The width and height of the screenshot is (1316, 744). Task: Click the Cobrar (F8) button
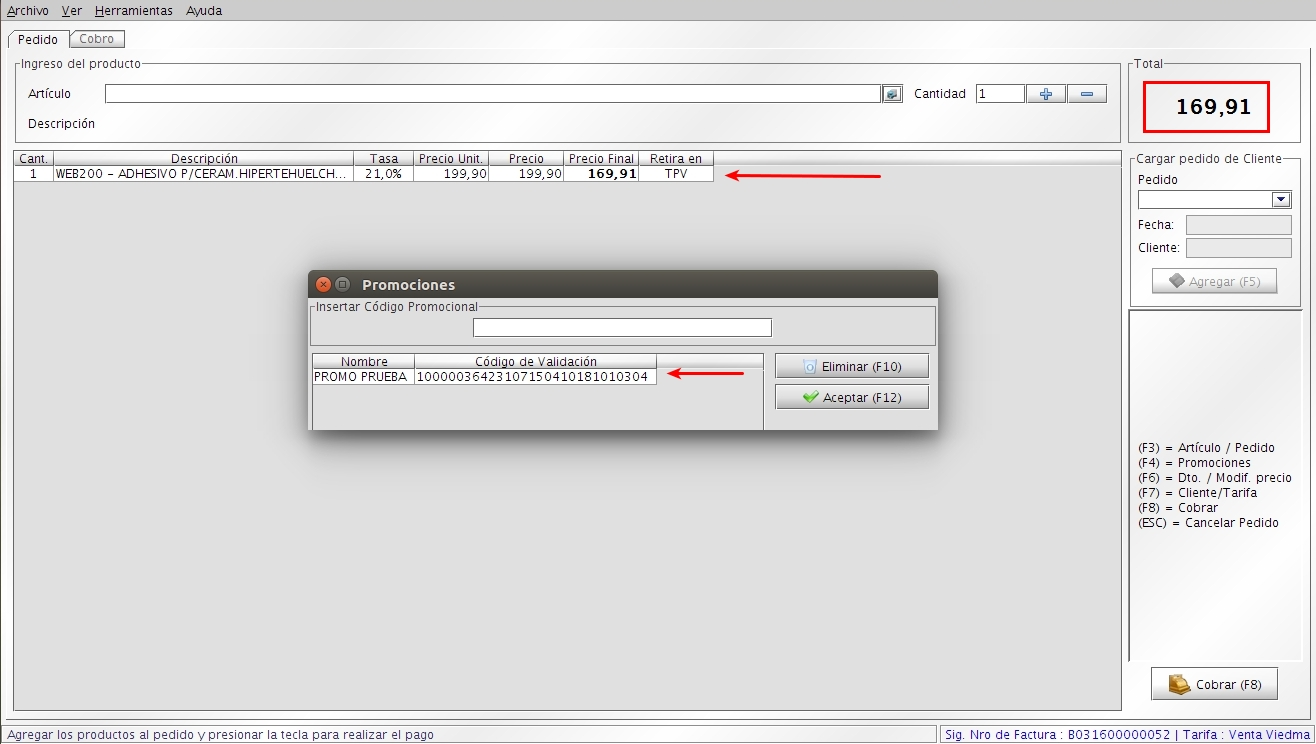coord(1214,685)
